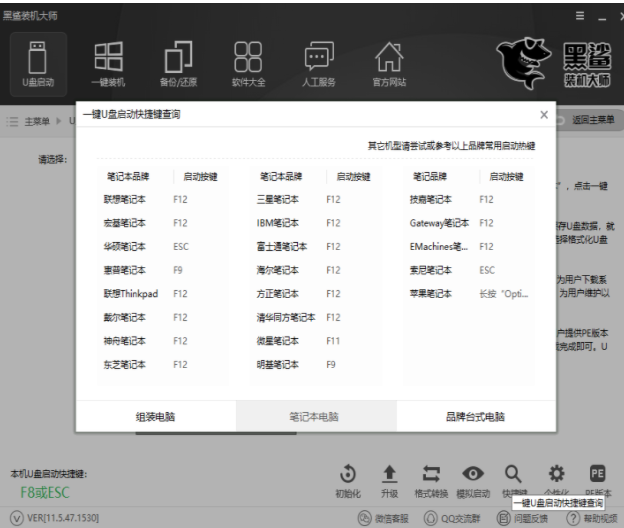Click the F8或ESC hotkey text
This screenshot has width=624, height=528.
click(x=45, y=493)
